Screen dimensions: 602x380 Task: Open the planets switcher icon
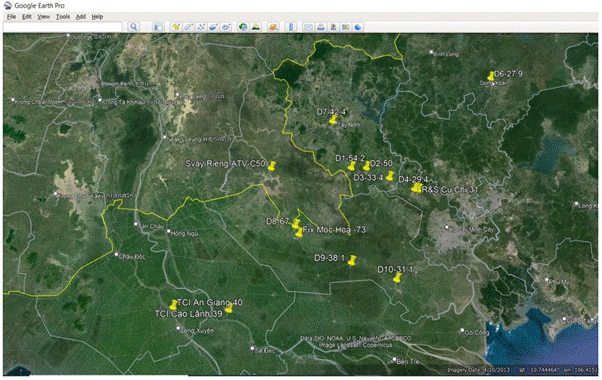click(273, 27)
